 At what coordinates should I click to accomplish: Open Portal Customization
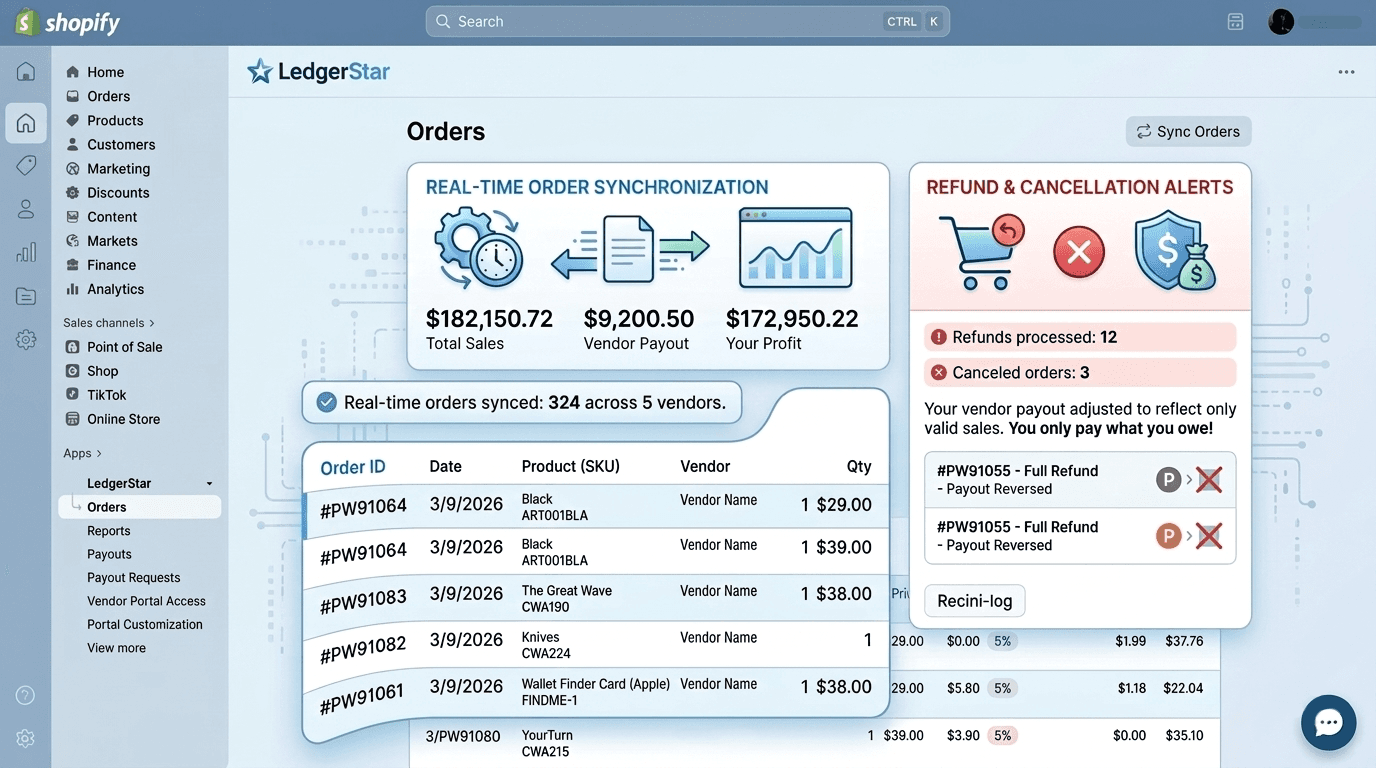coord(145,624)
